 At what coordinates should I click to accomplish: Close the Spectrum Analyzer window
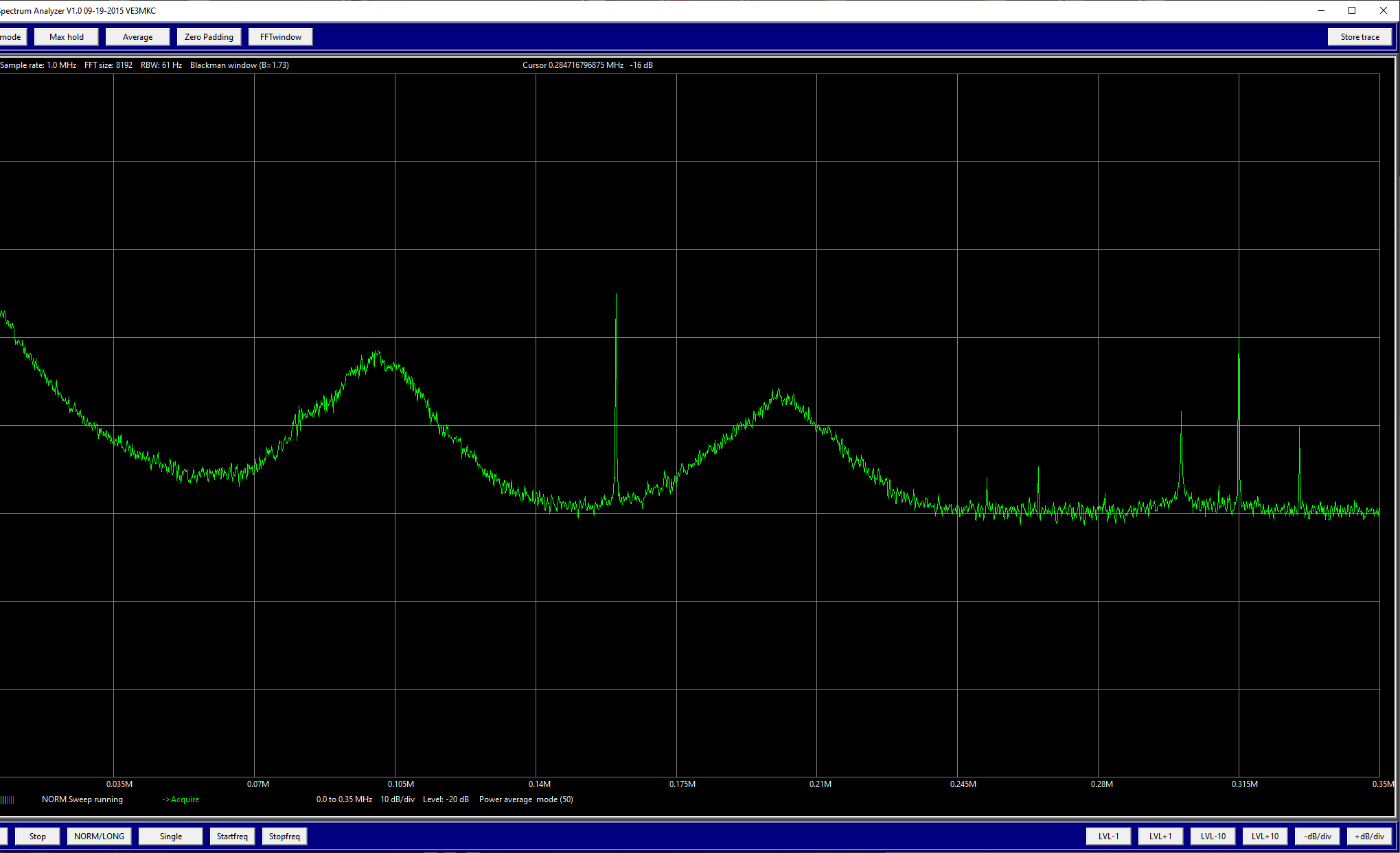point(1383,10)
